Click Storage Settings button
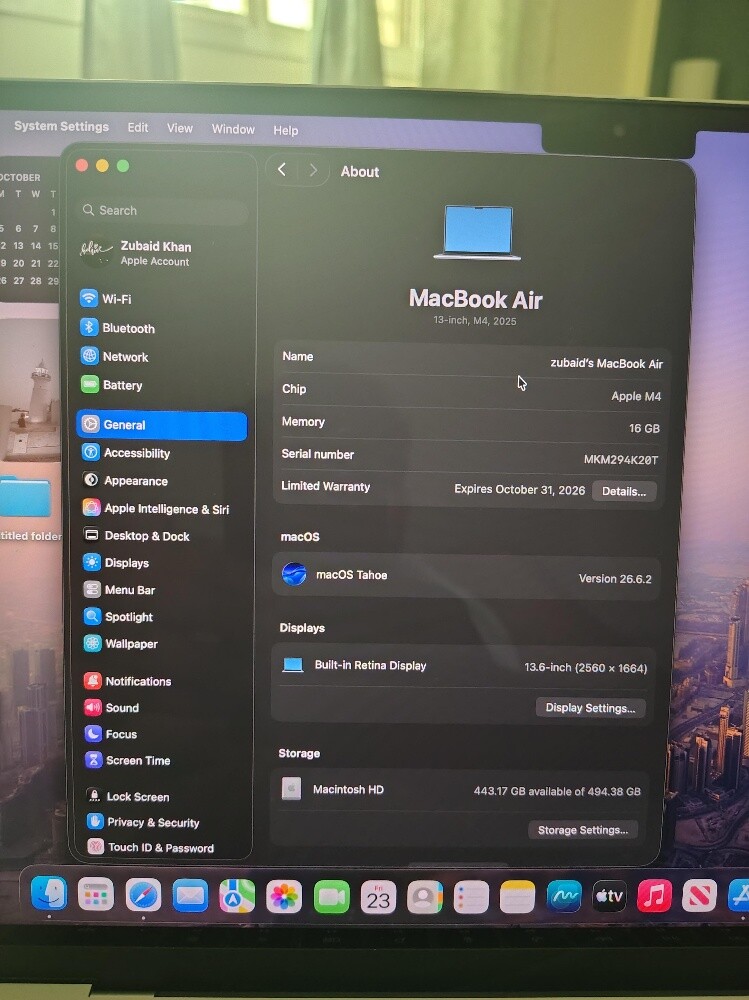The image size is (749, 1000). click(x=582, y=830)
